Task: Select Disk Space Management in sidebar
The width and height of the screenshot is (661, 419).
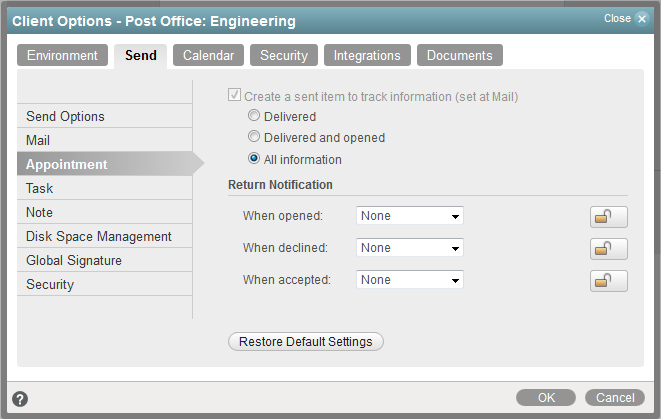Action: point(99,237)
